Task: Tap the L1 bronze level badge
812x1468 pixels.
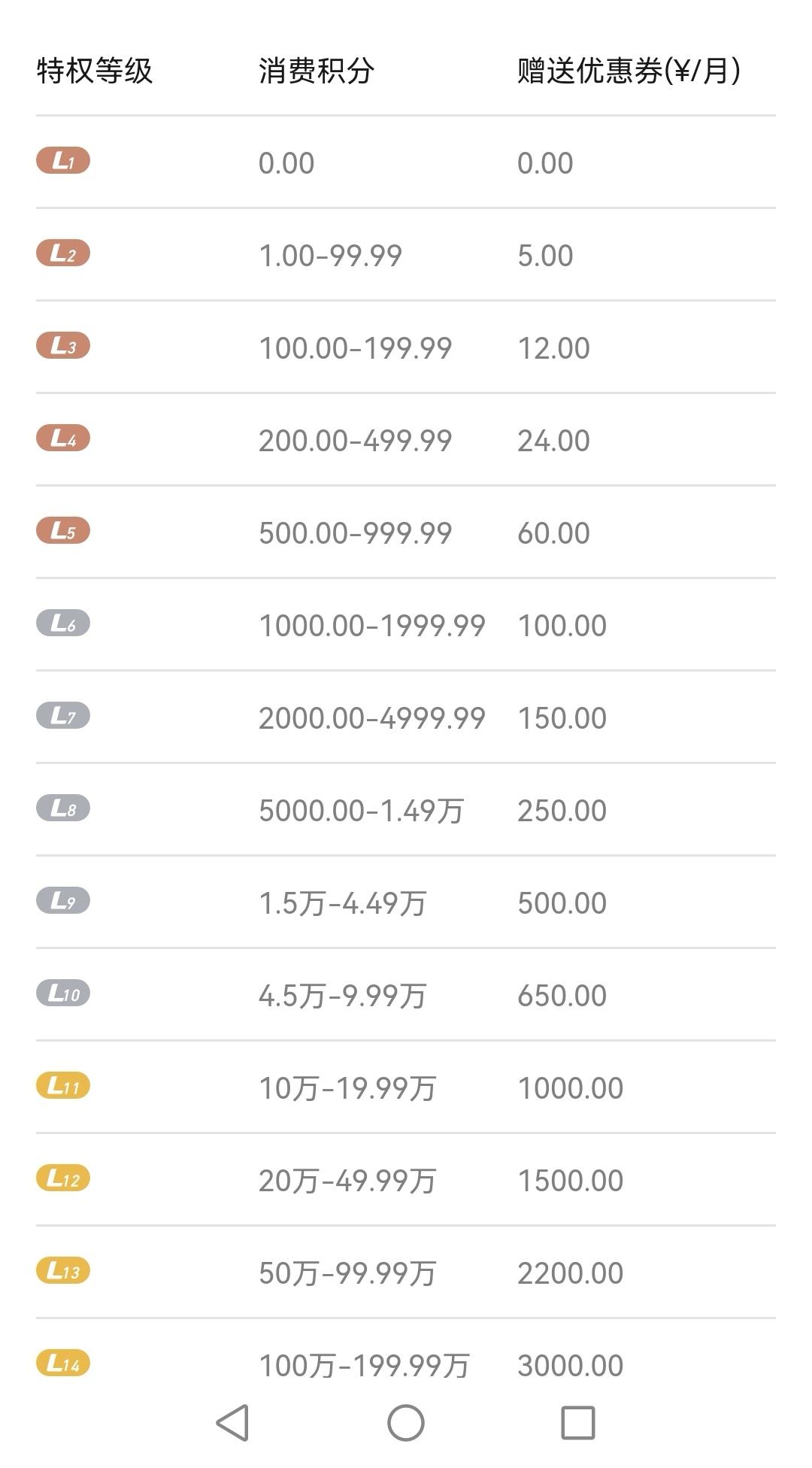Action: click(63, 161)
